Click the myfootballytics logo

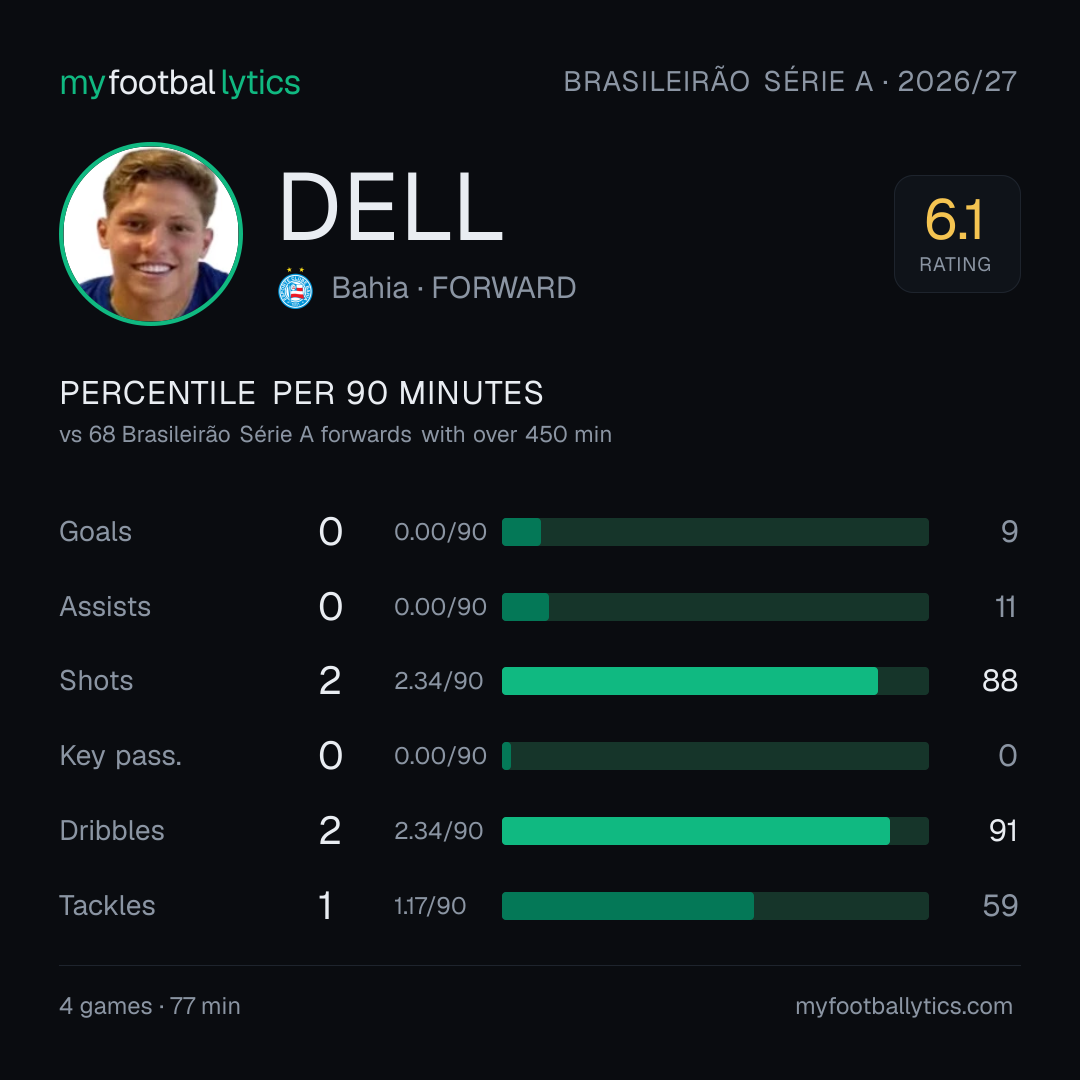[x=180, y=83]
